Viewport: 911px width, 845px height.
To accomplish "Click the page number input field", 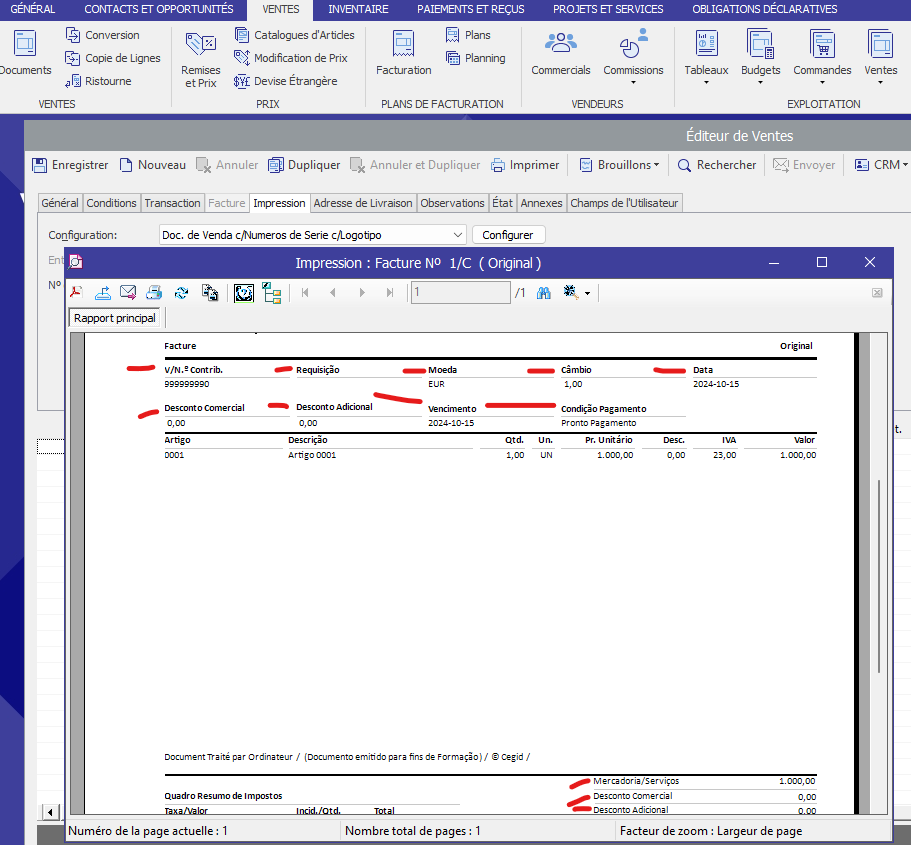I will point(460,293).
